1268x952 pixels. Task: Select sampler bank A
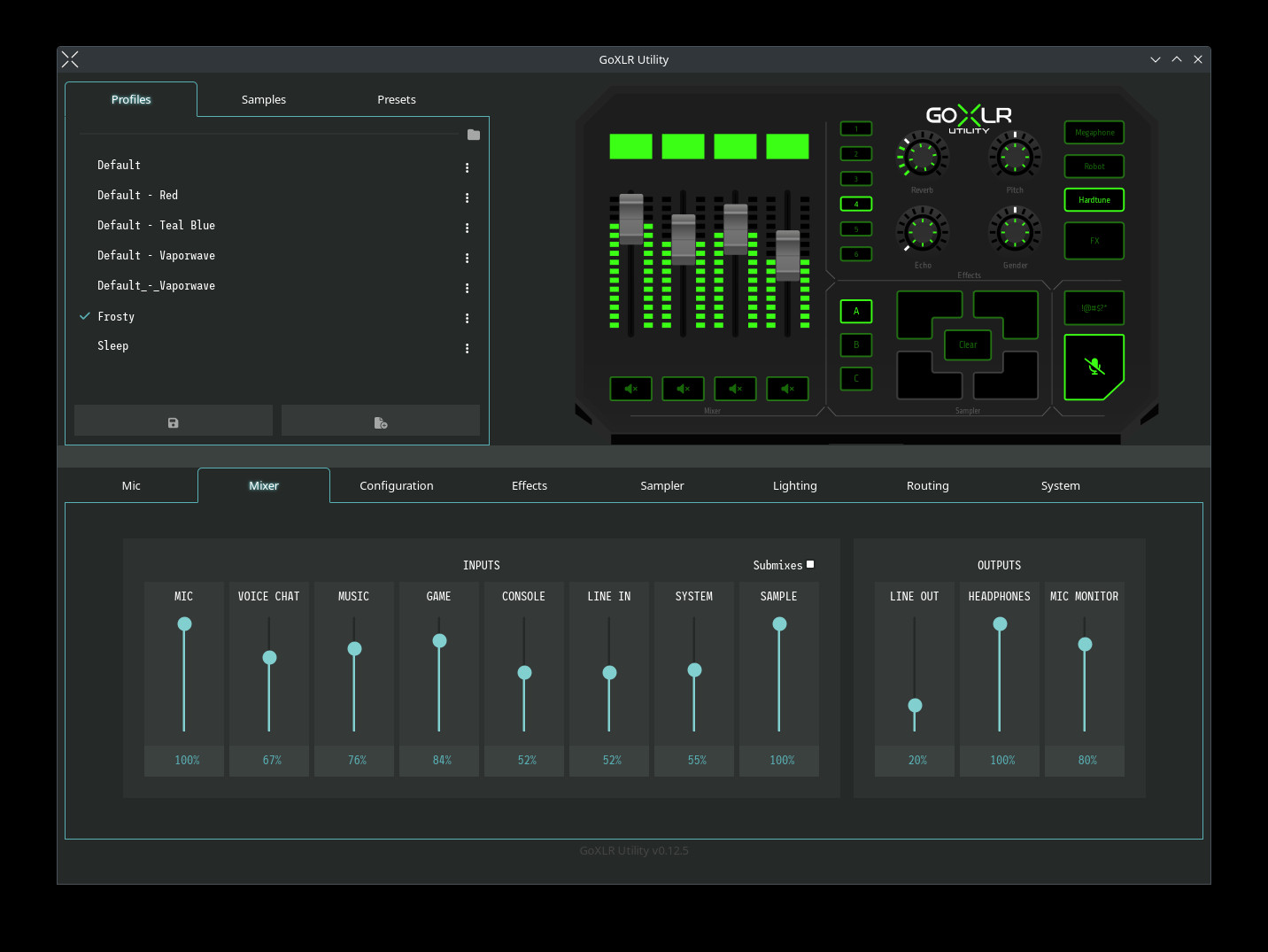click(x=856, y=312)
